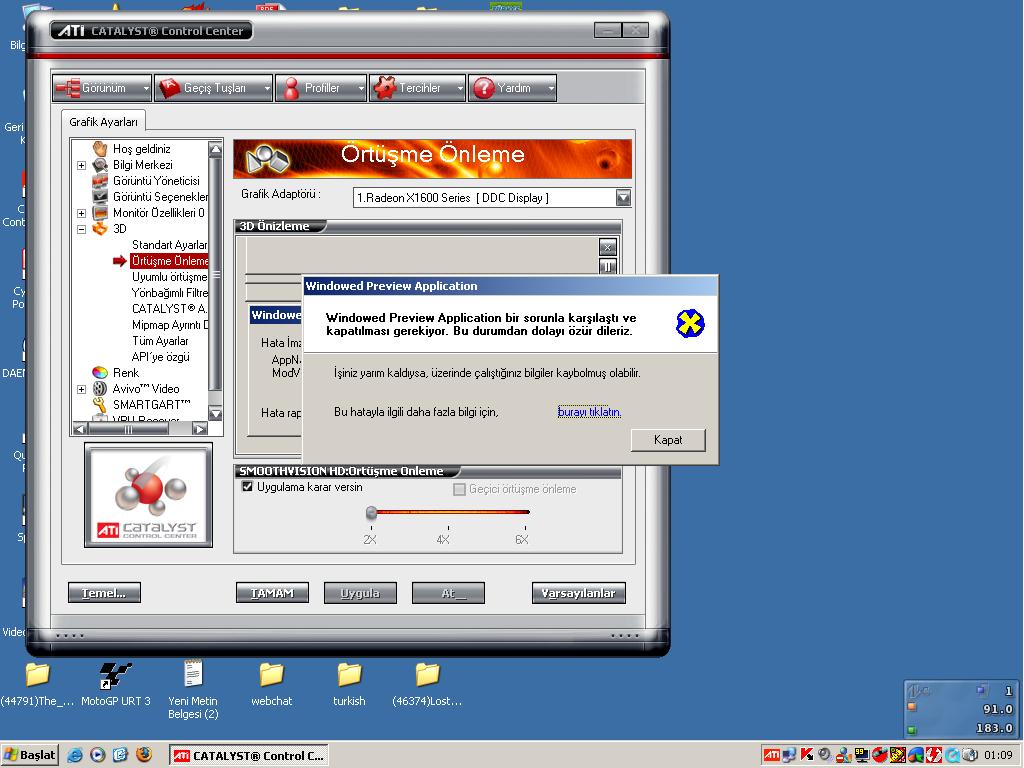This screenshot has height=768, width=1024.
Task: Follow the 'burayı tıklatın' link
Action: click(589, 412)
